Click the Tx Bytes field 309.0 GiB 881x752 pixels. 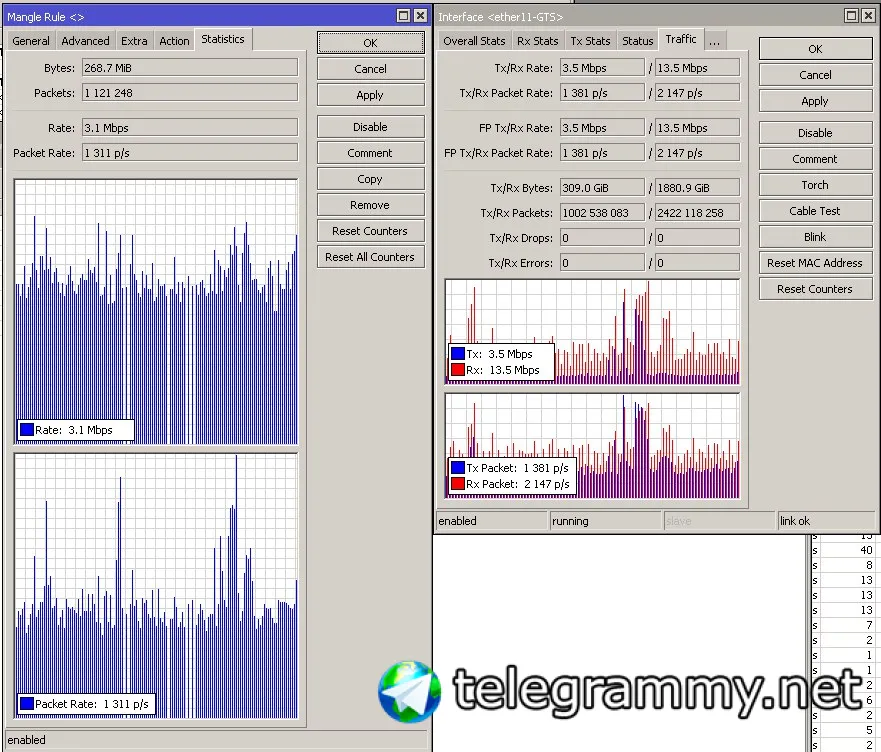(x=602, y=188)
